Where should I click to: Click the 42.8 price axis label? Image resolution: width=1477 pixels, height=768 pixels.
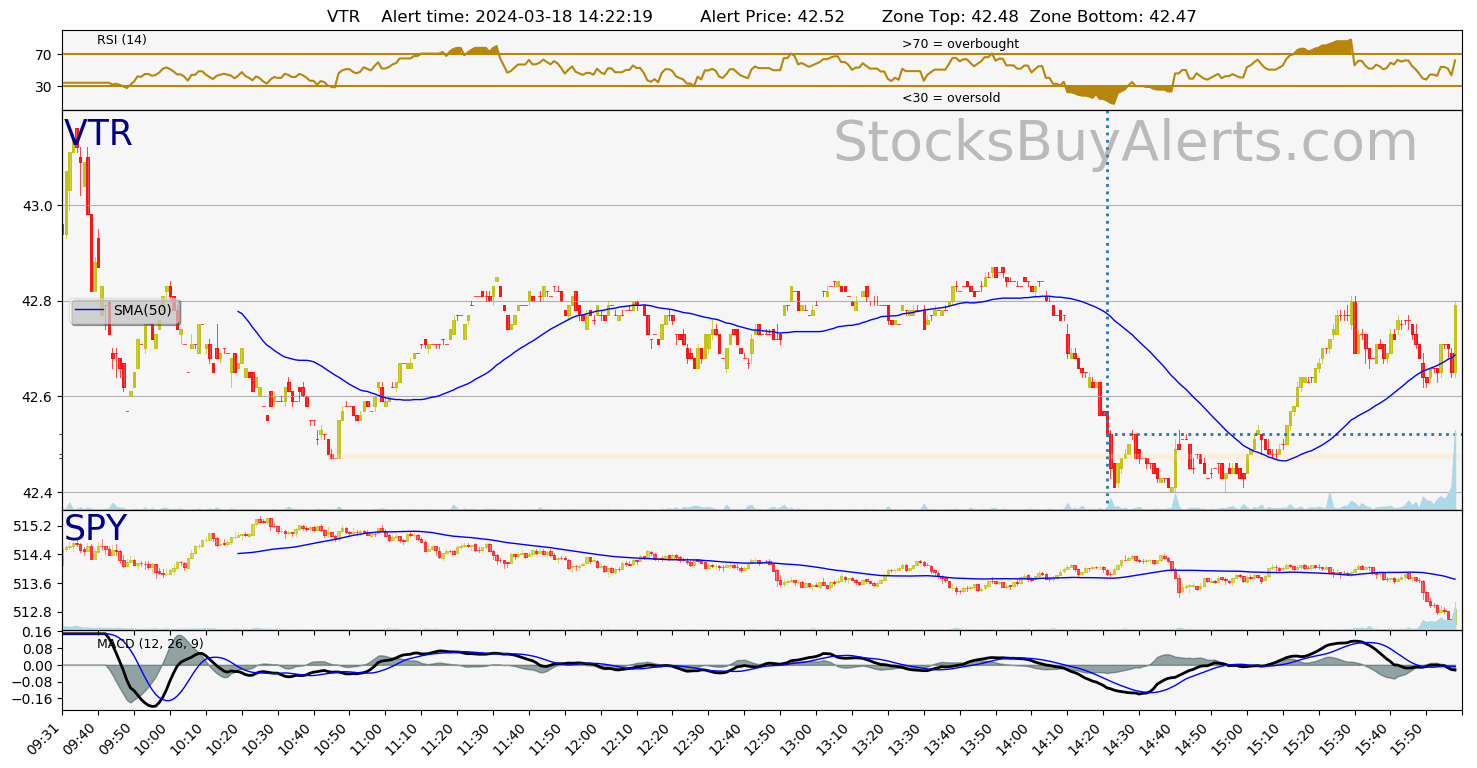point(38,301)
